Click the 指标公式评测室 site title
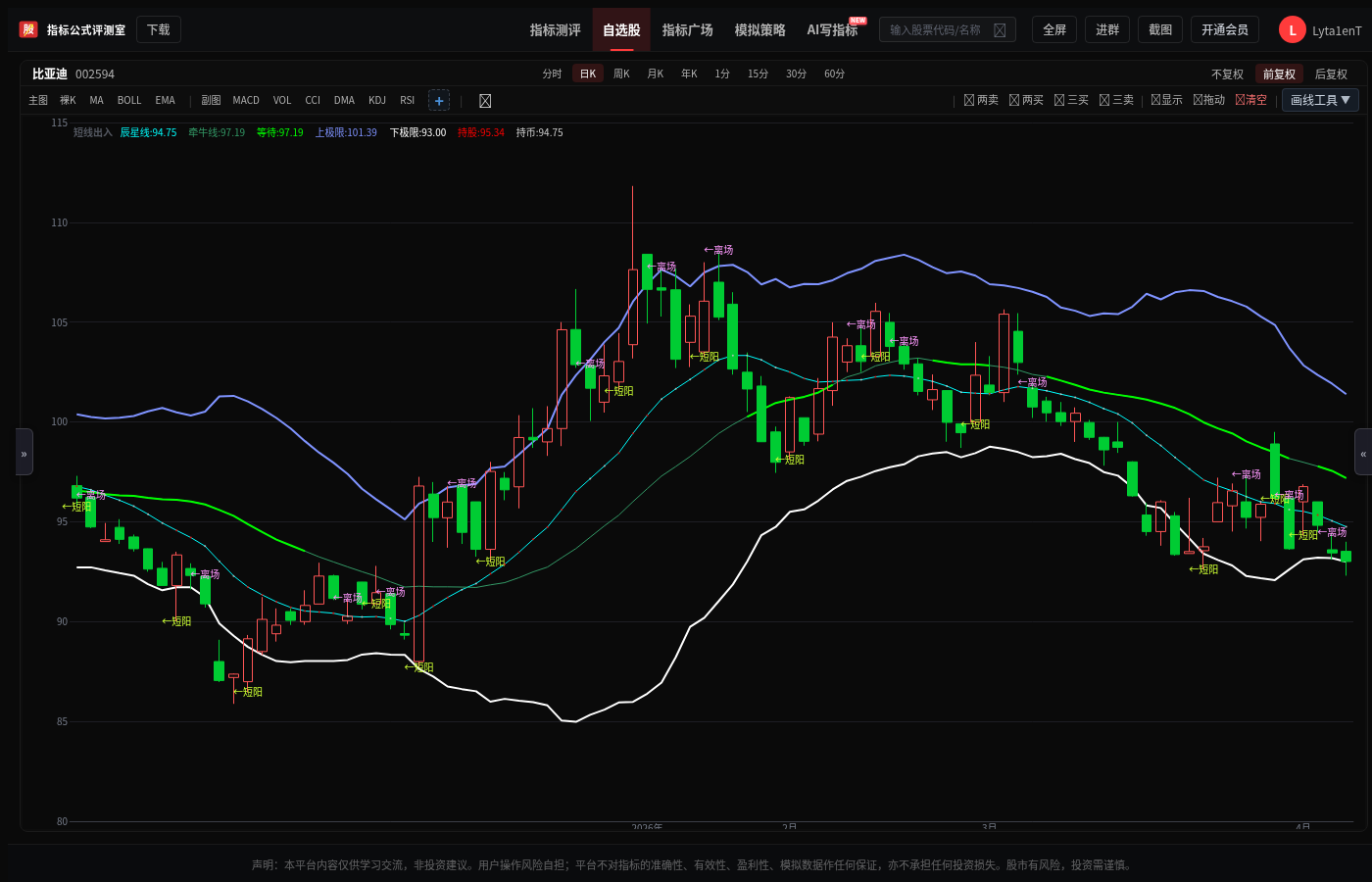Viewport: 1372px width, 882px height. coord(86,30)
